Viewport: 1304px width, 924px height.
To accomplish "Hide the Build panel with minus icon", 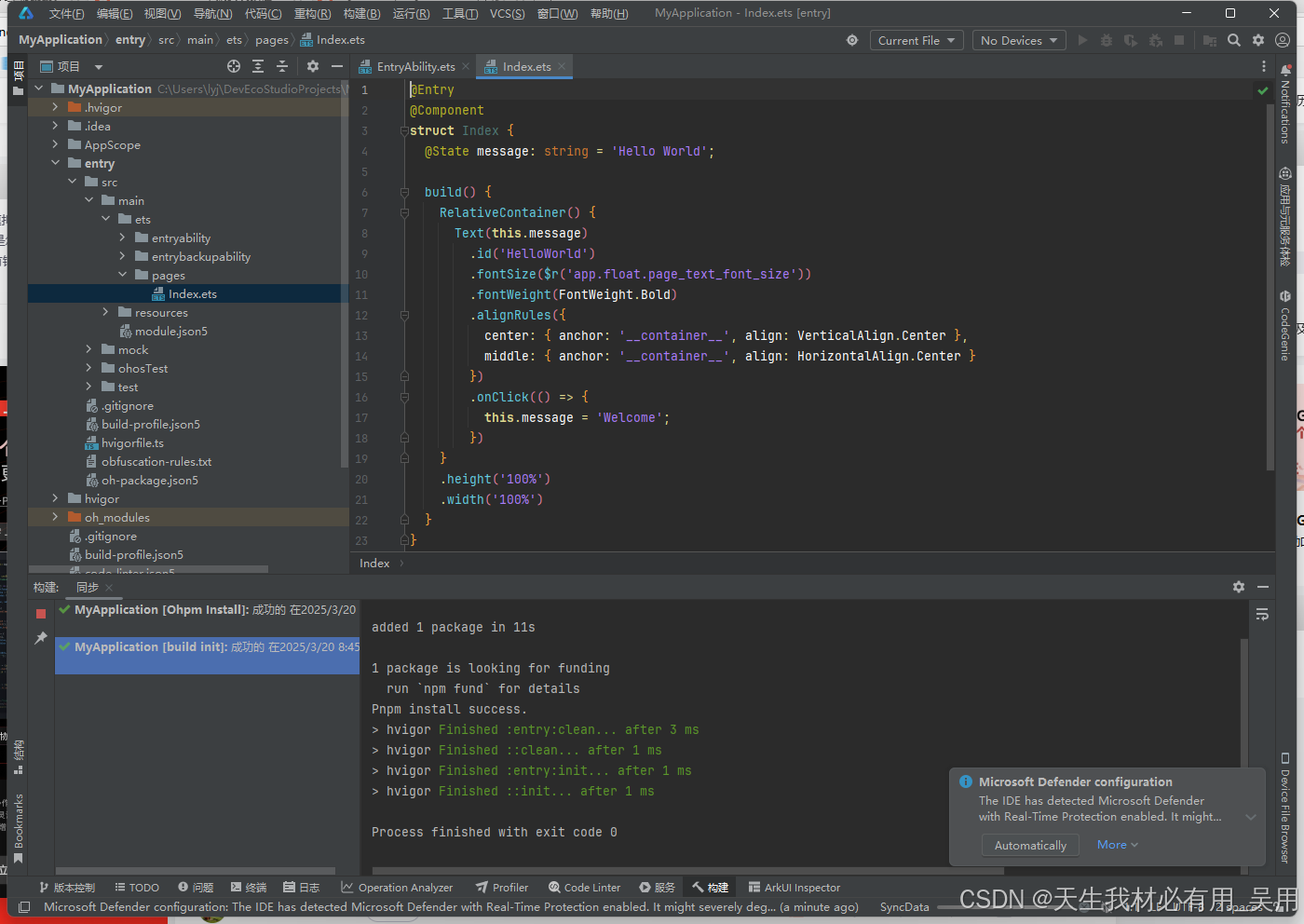I will [1263, 587].
